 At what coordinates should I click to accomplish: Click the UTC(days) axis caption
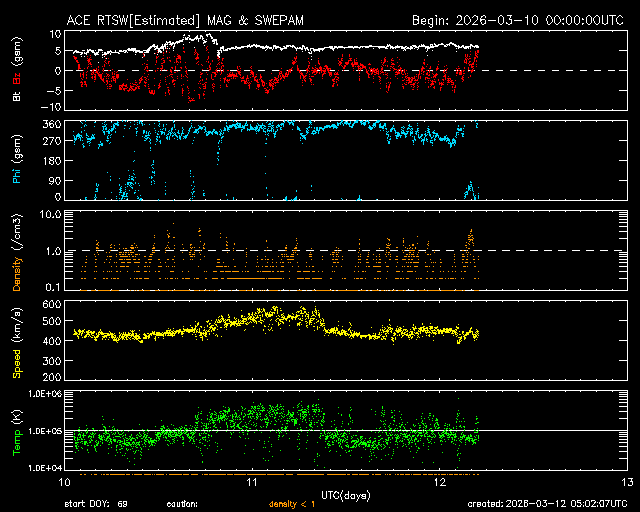(x=346, y=494)
